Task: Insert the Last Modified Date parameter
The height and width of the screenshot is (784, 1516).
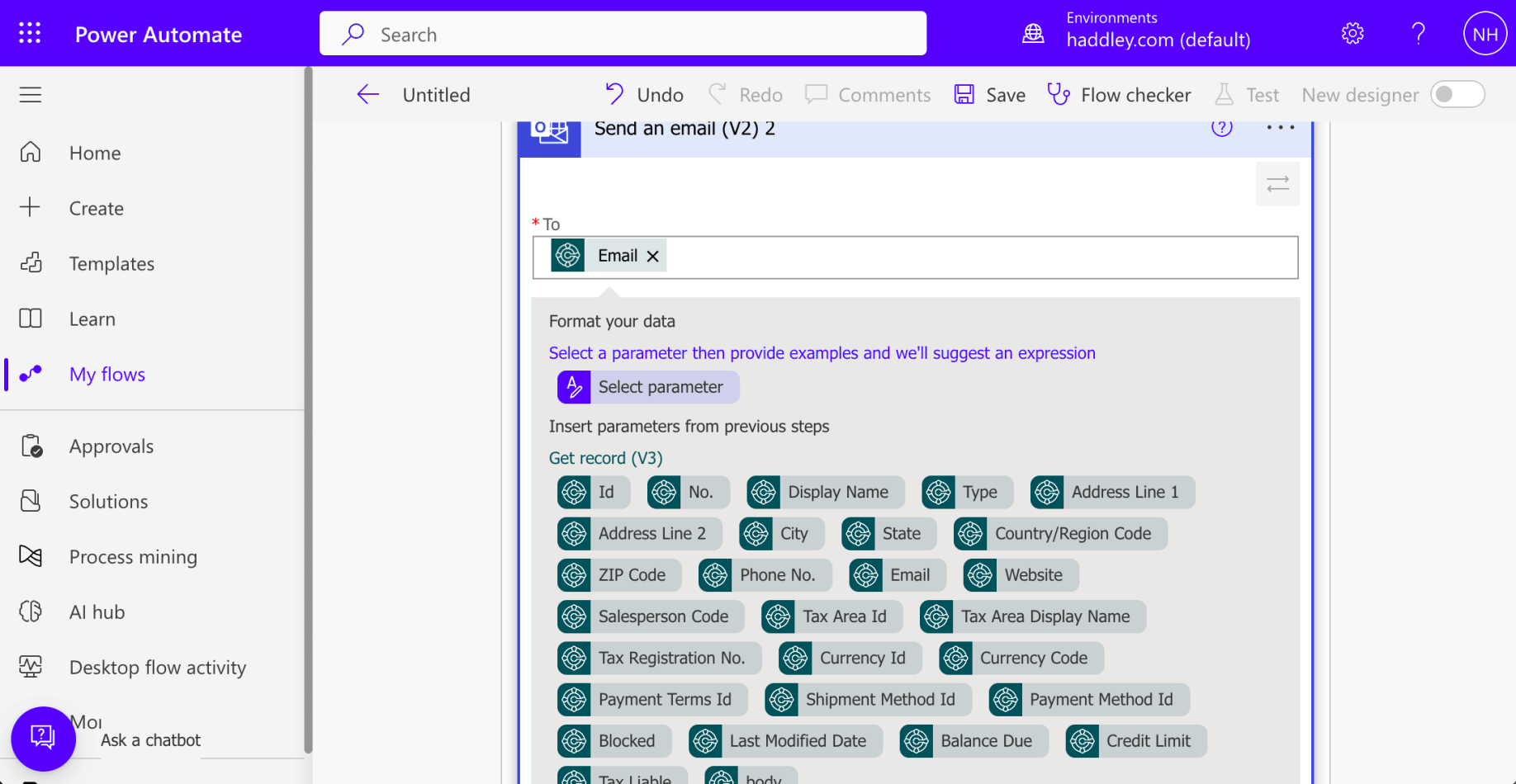Action: tap(785, 741)
